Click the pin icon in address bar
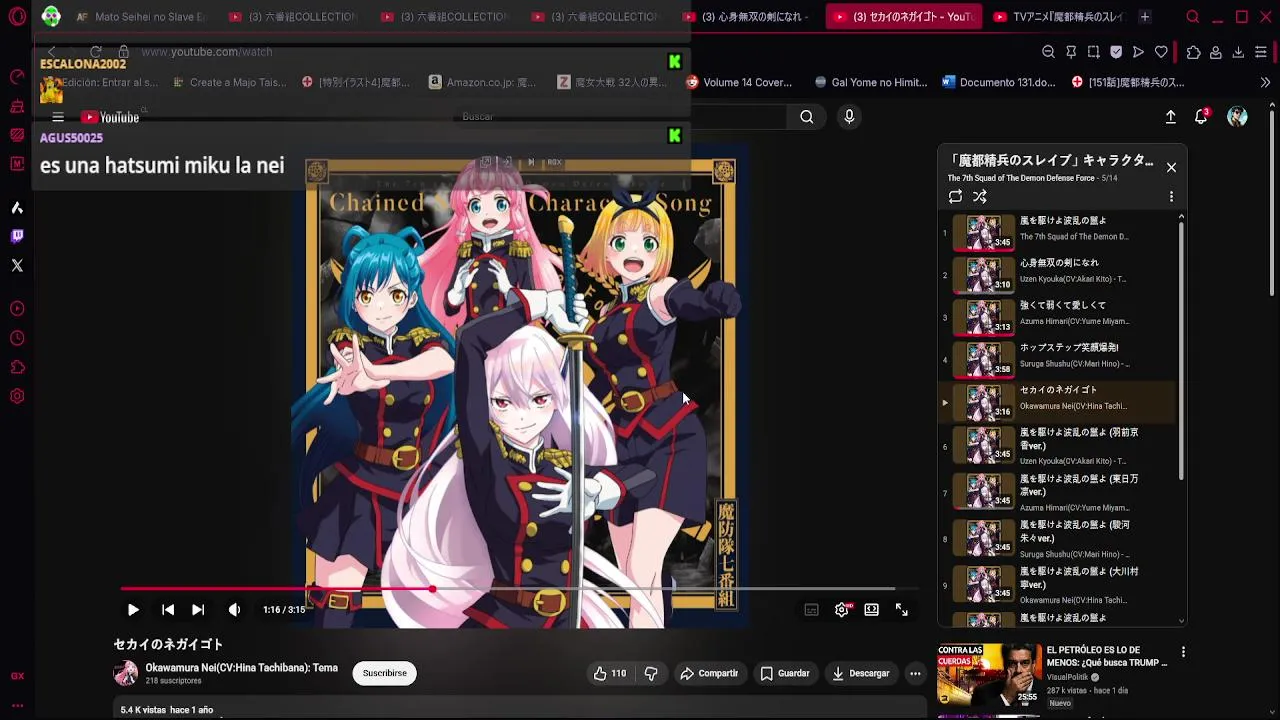 pyautogui.click(x=1071, y=52)
